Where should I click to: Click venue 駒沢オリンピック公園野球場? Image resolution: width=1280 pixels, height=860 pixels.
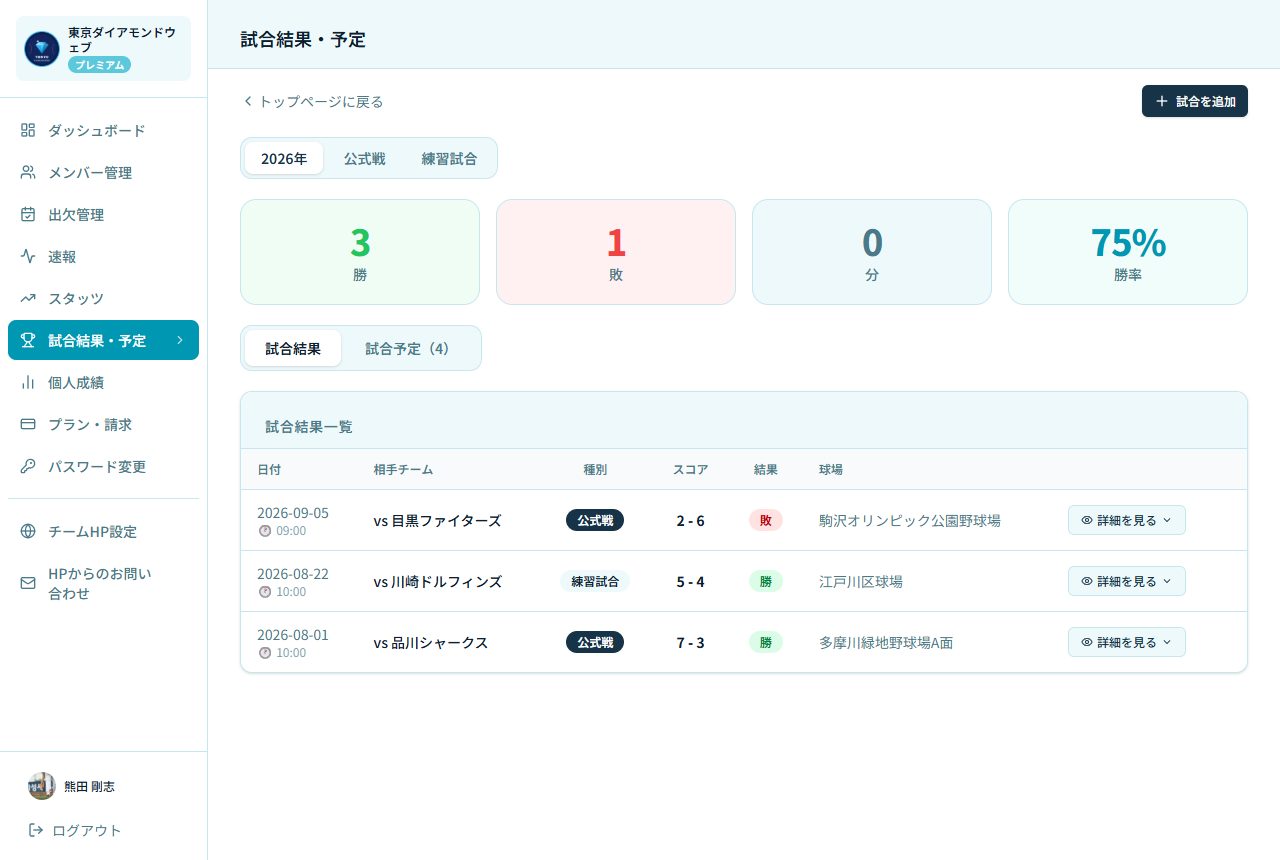coord(910,520)
